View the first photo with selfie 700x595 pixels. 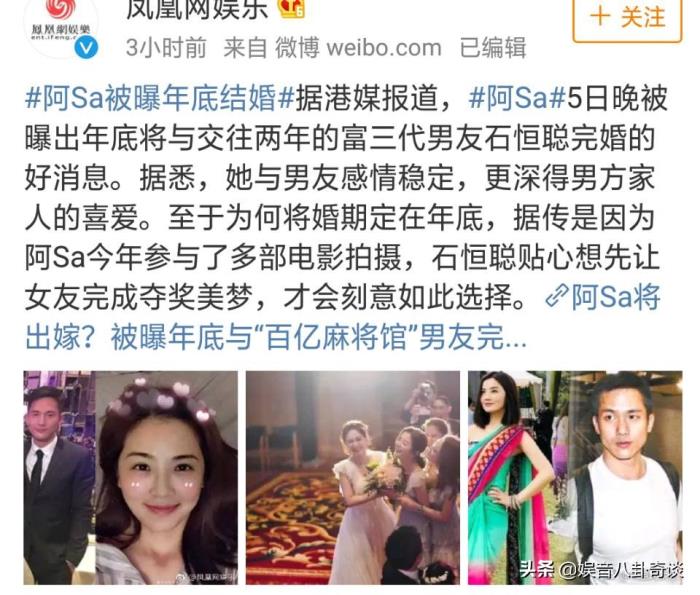tap(131, 478)
